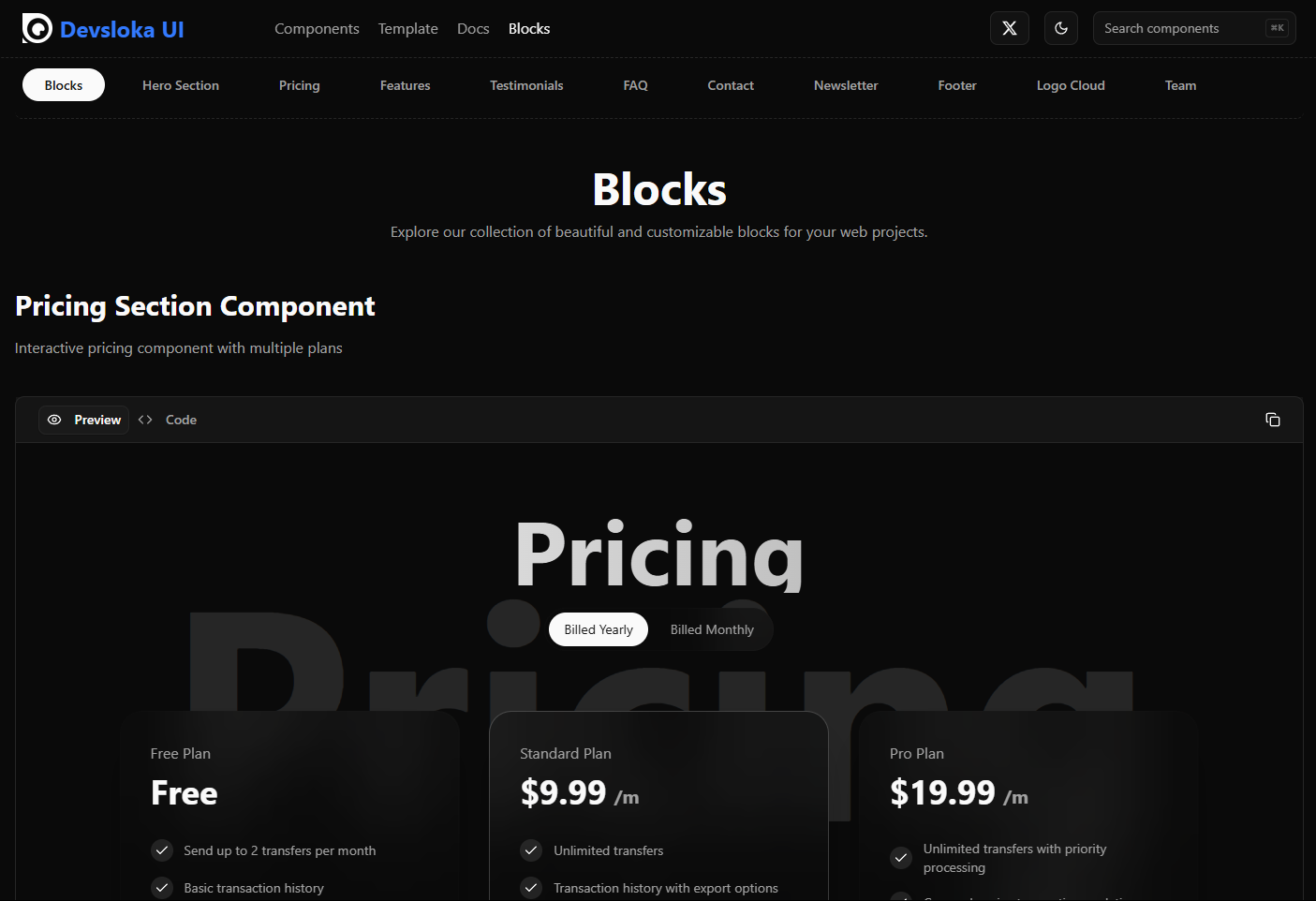Switch to the Code tab
The height and width of the screenshot is (901, 1316).
coord(181,420)
